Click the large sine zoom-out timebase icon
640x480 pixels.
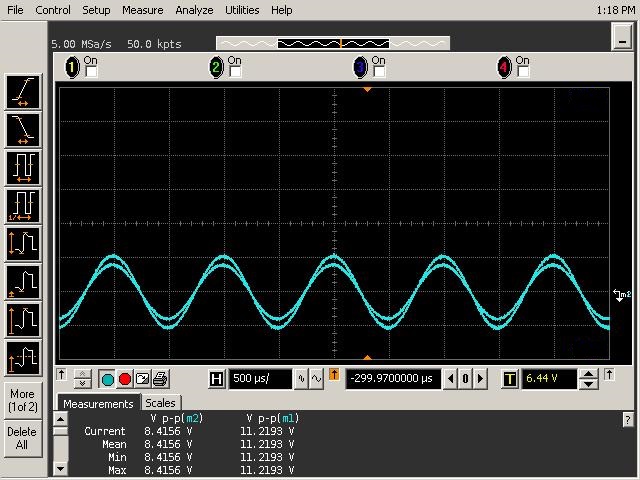point(316,379)
